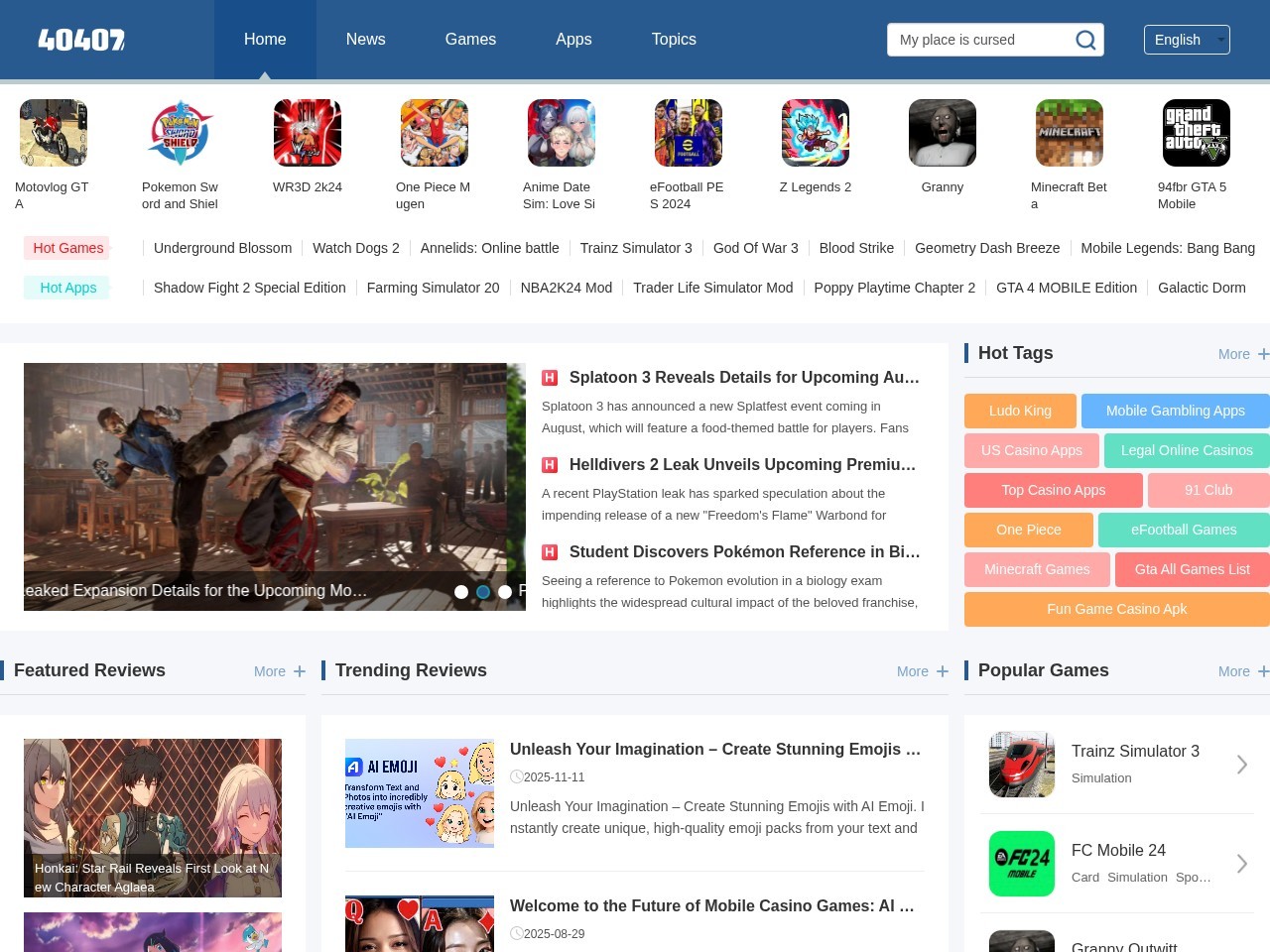The width and height of the screenshot is (1270, 952).
Task: Click the red H badge beside Splatoon 3 headline
Action: point(550,378)
